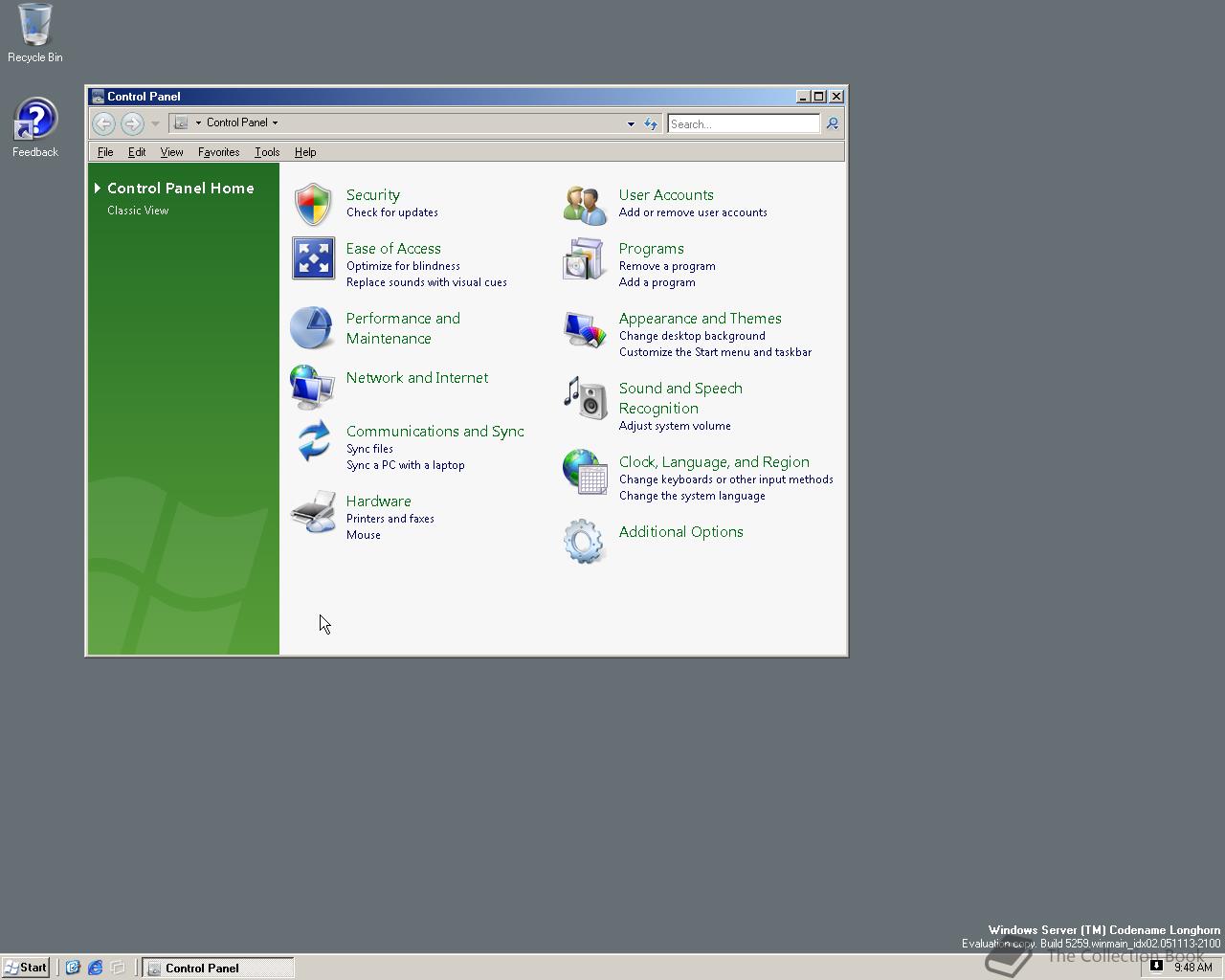Open the Communications and Sync arrows icon
The image size is (1225, 980).
pyautogui.click(x=313, y=441)
